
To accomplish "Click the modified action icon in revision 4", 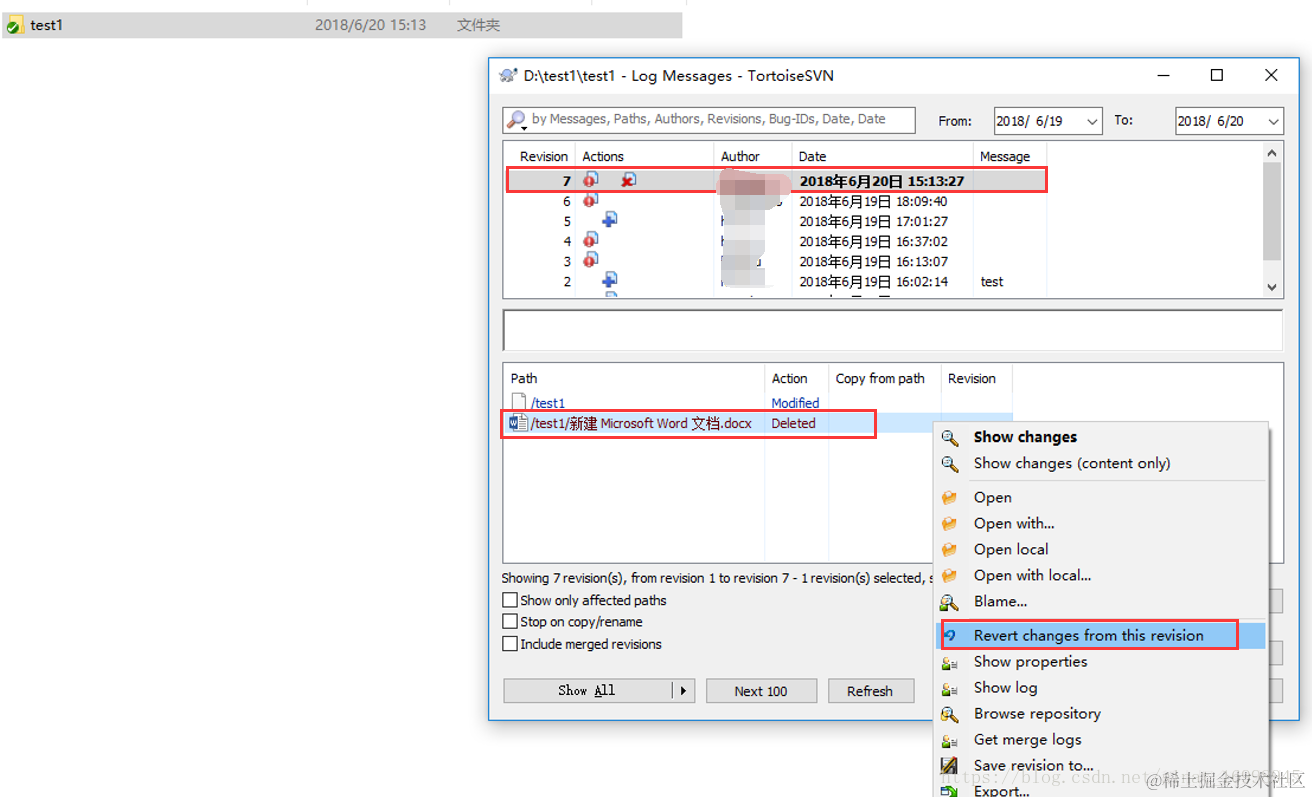I will [x=591, y=240].
